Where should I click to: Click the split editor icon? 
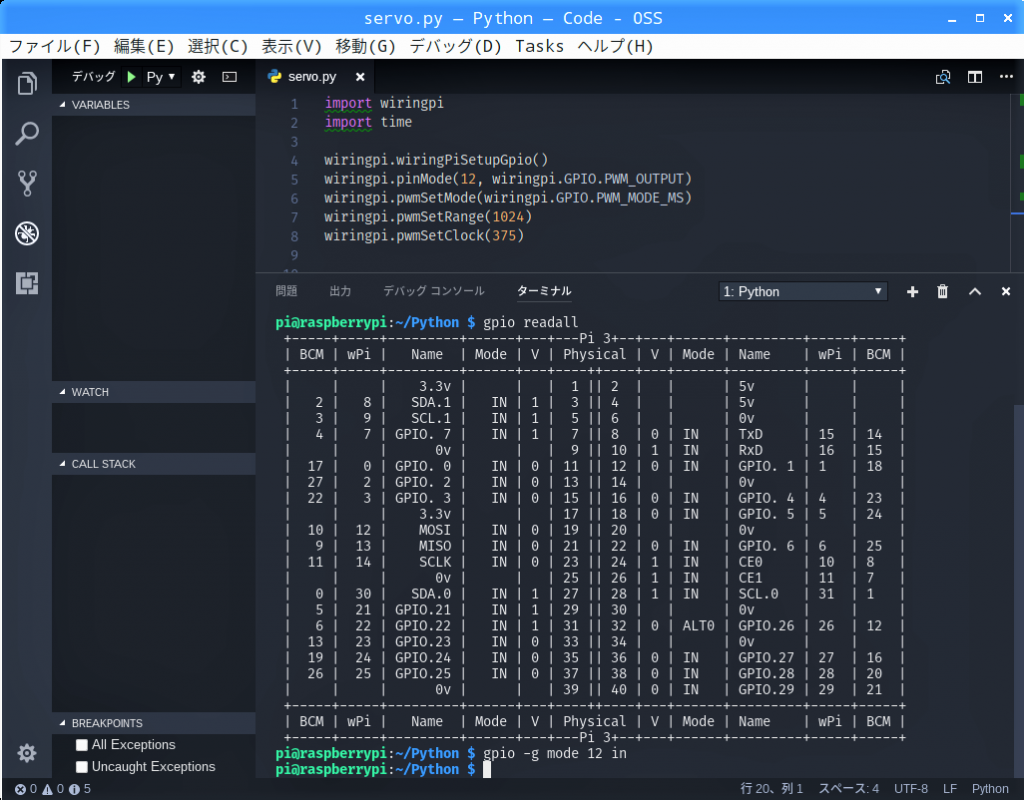pyautogui.click(x=974, y=77)
